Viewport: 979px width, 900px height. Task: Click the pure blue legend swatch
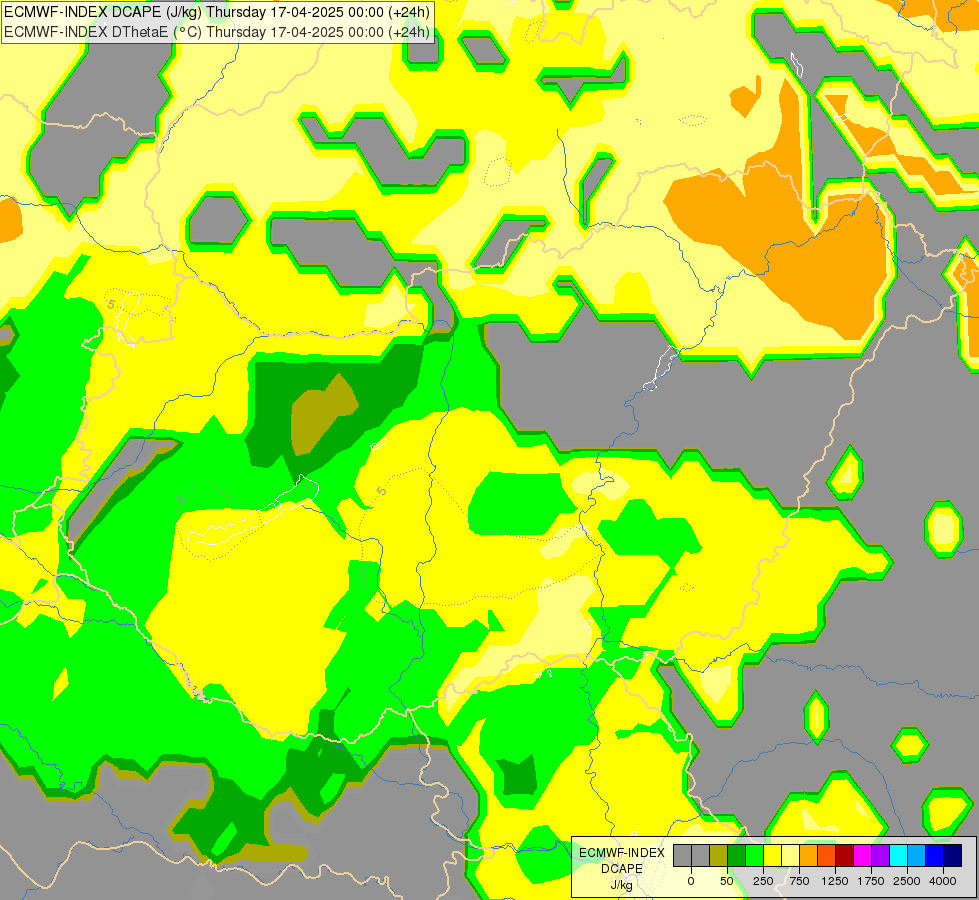pos(935,856)
